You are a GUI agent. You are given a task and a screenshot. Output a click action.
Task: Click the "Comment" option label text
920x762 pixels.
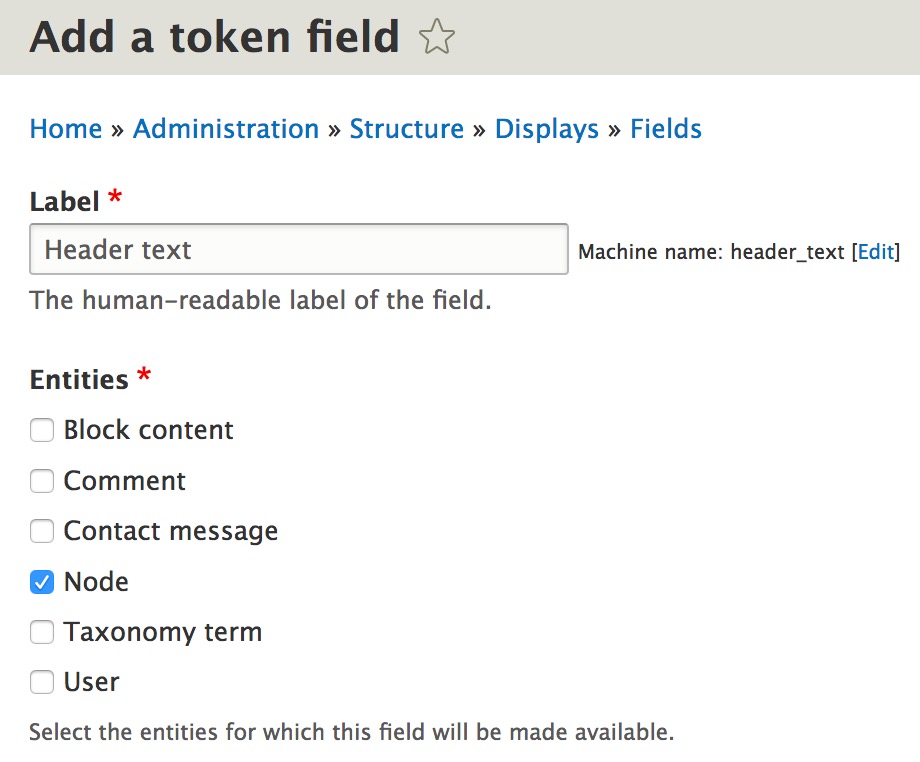coord(124,481)
